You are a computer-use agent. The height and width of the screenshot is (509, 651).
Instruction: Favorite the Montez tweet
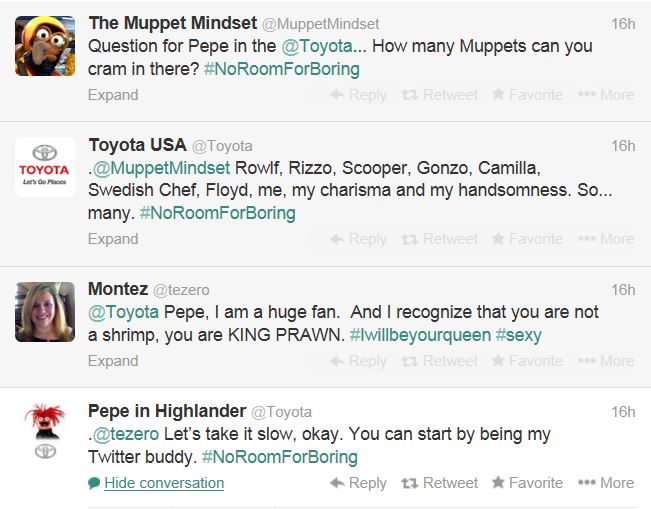tap(527, 360)
